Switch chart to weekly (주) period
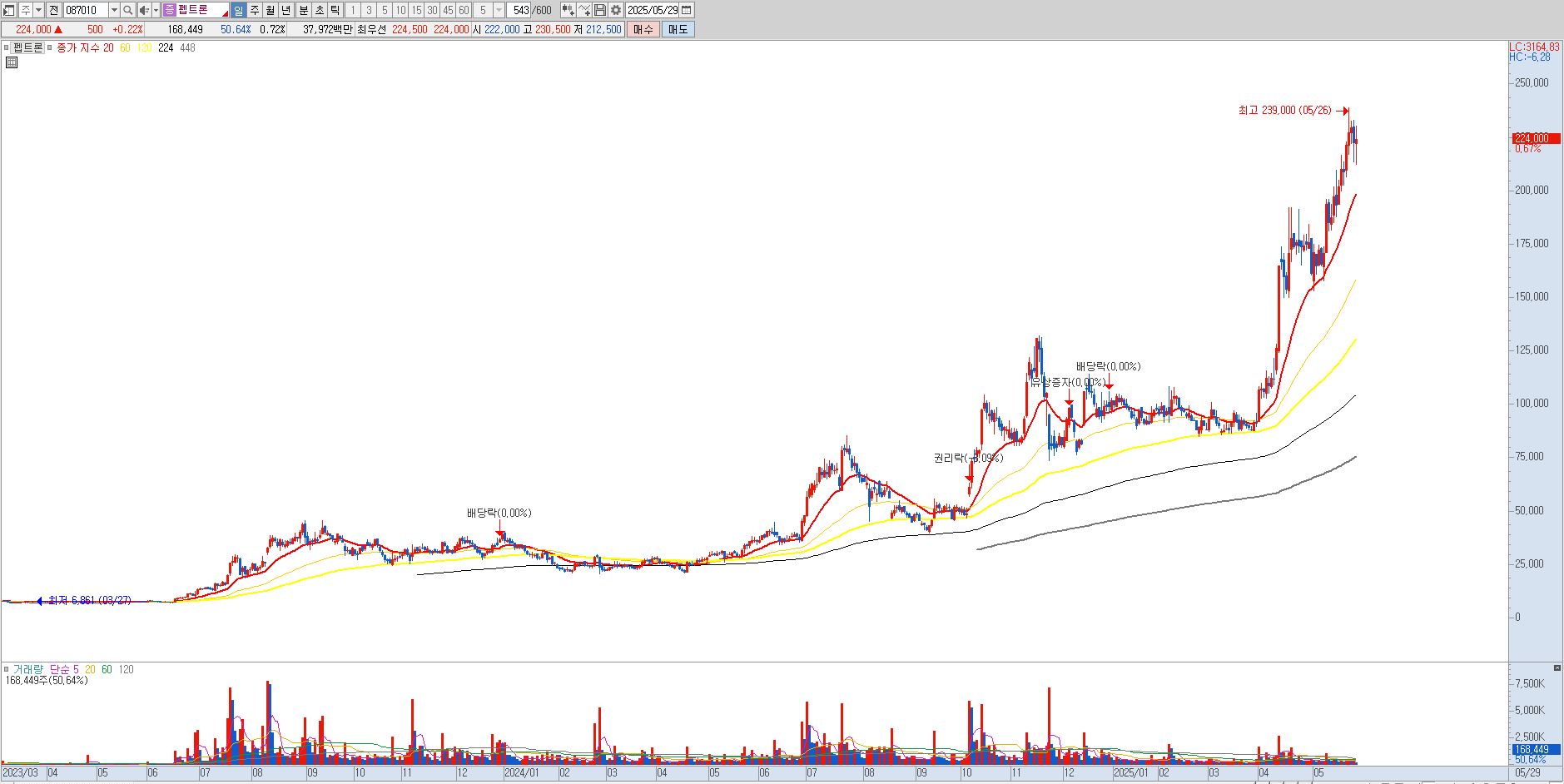 (255, 10)
